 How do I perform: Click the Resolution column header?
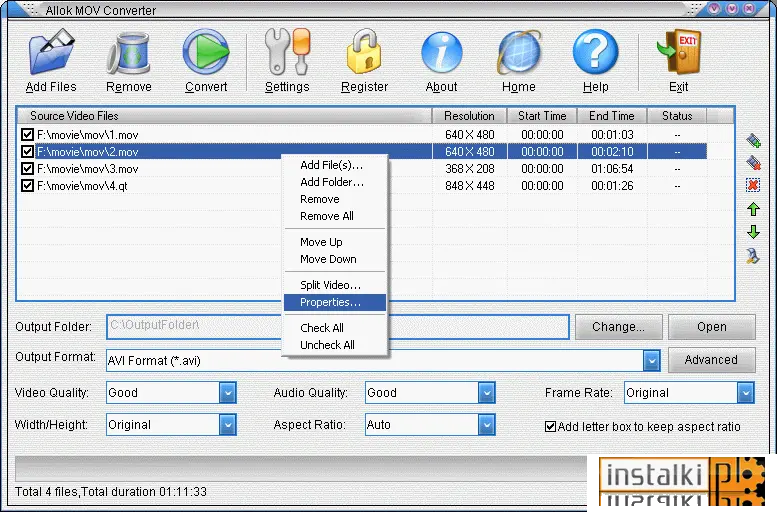click(x=469, y=115)
